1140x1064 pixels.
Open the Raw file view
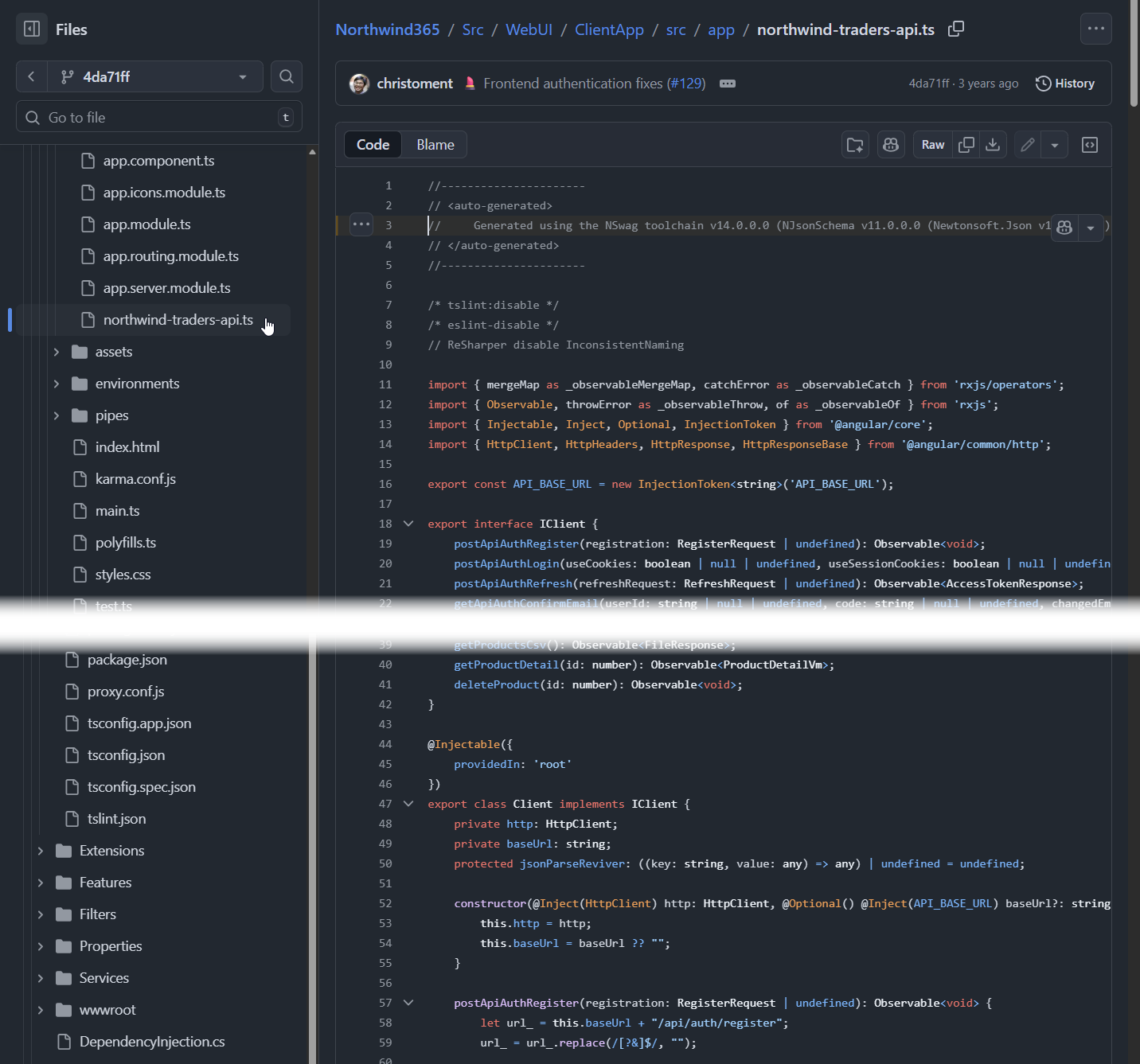pos(932,145)
